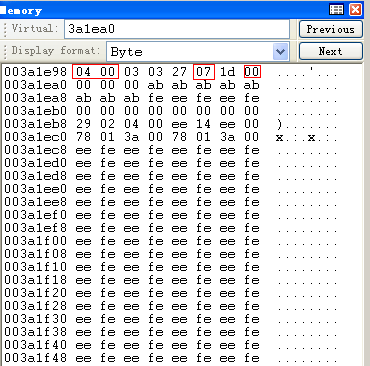Close the Memory window
This screenshot has height=366, width=370.
pos(356,10)
